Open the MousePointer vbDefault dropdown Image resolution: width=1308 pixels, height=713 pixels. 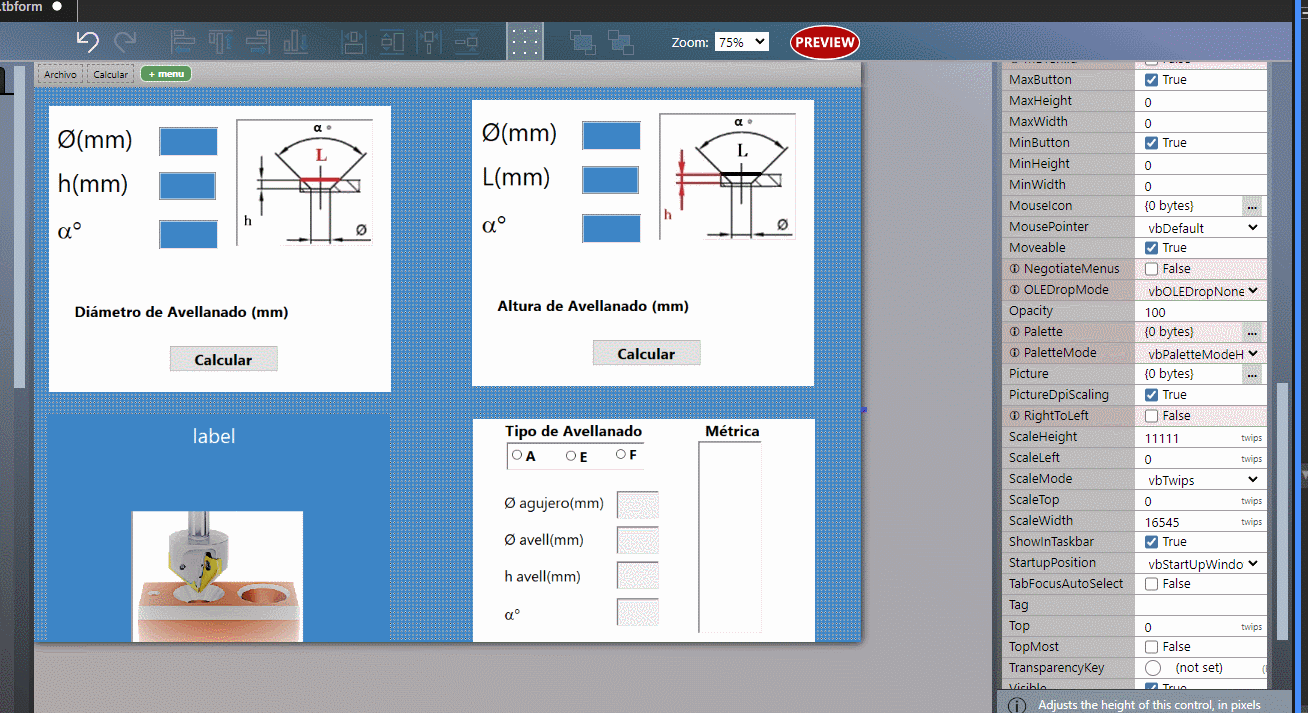pyautogui.click(x=1202, y=228)
